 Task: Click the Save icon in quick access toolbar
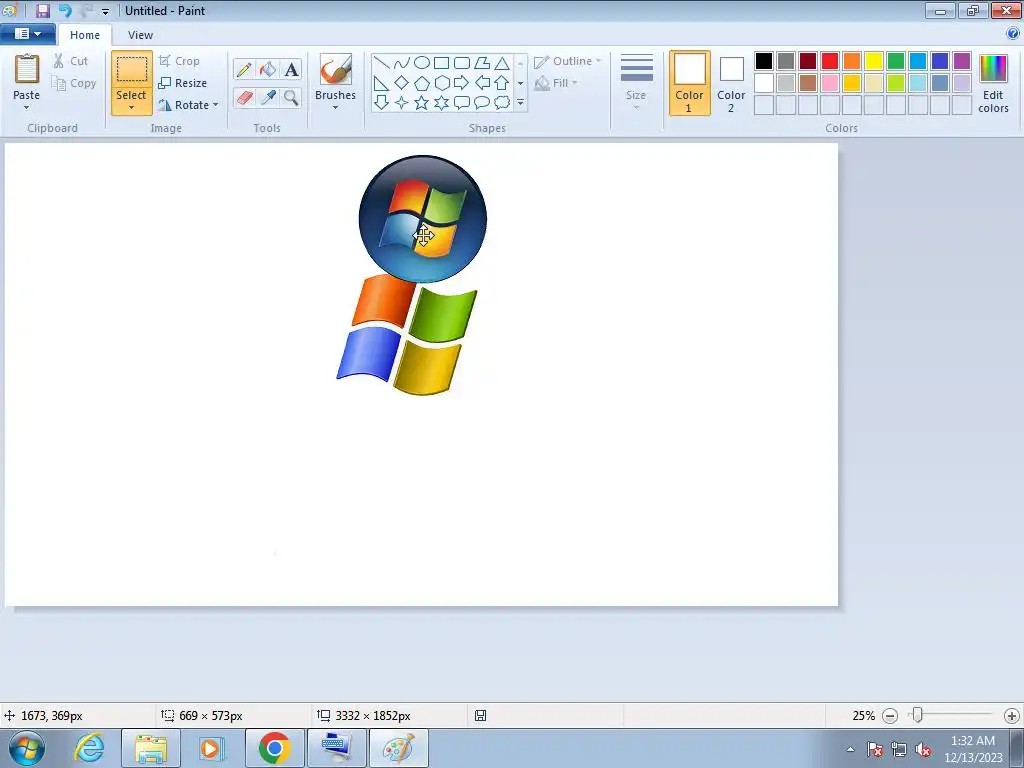click(x=43, y=10)
